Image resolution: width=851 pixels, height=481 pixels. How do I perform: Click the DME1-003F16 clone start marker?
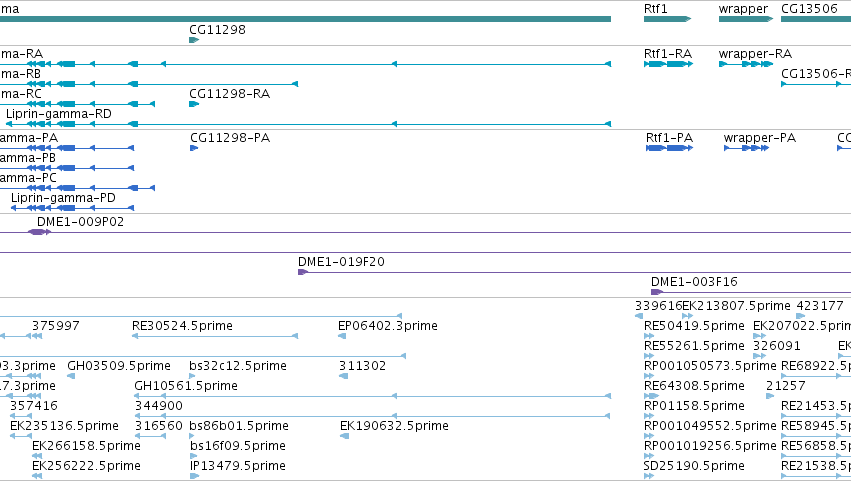[657, 292]
